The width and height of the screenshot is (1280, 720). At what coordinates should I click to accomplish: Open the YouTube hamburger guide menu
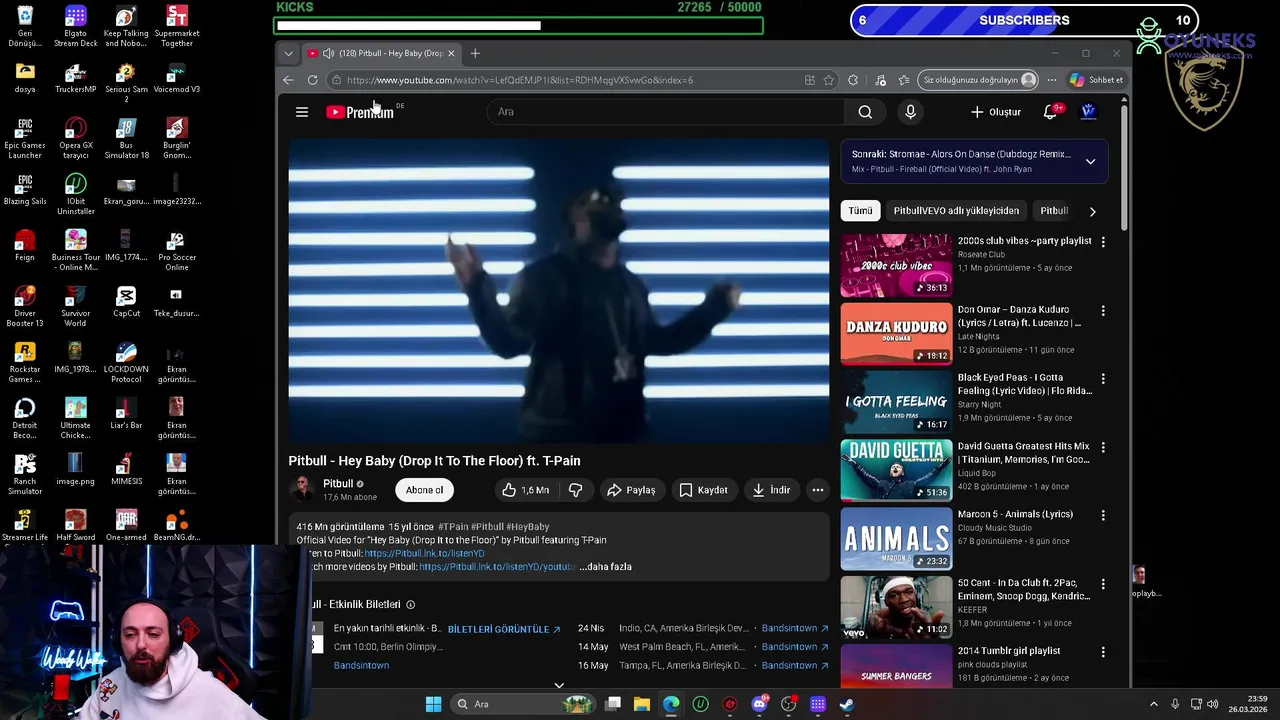click(302, 112)
